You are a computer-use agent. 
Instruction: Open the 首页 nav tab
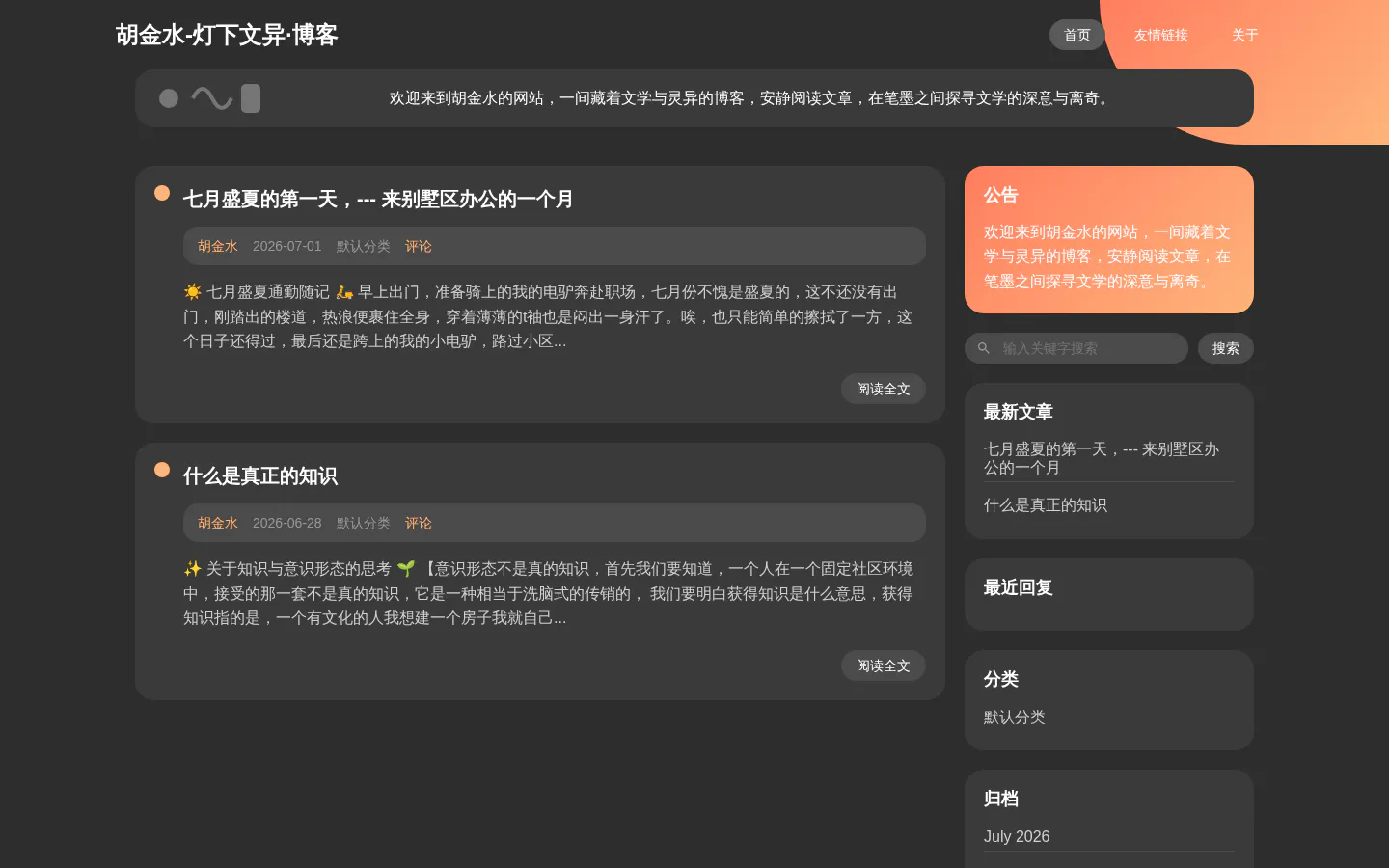click(x=1077, y=35)
